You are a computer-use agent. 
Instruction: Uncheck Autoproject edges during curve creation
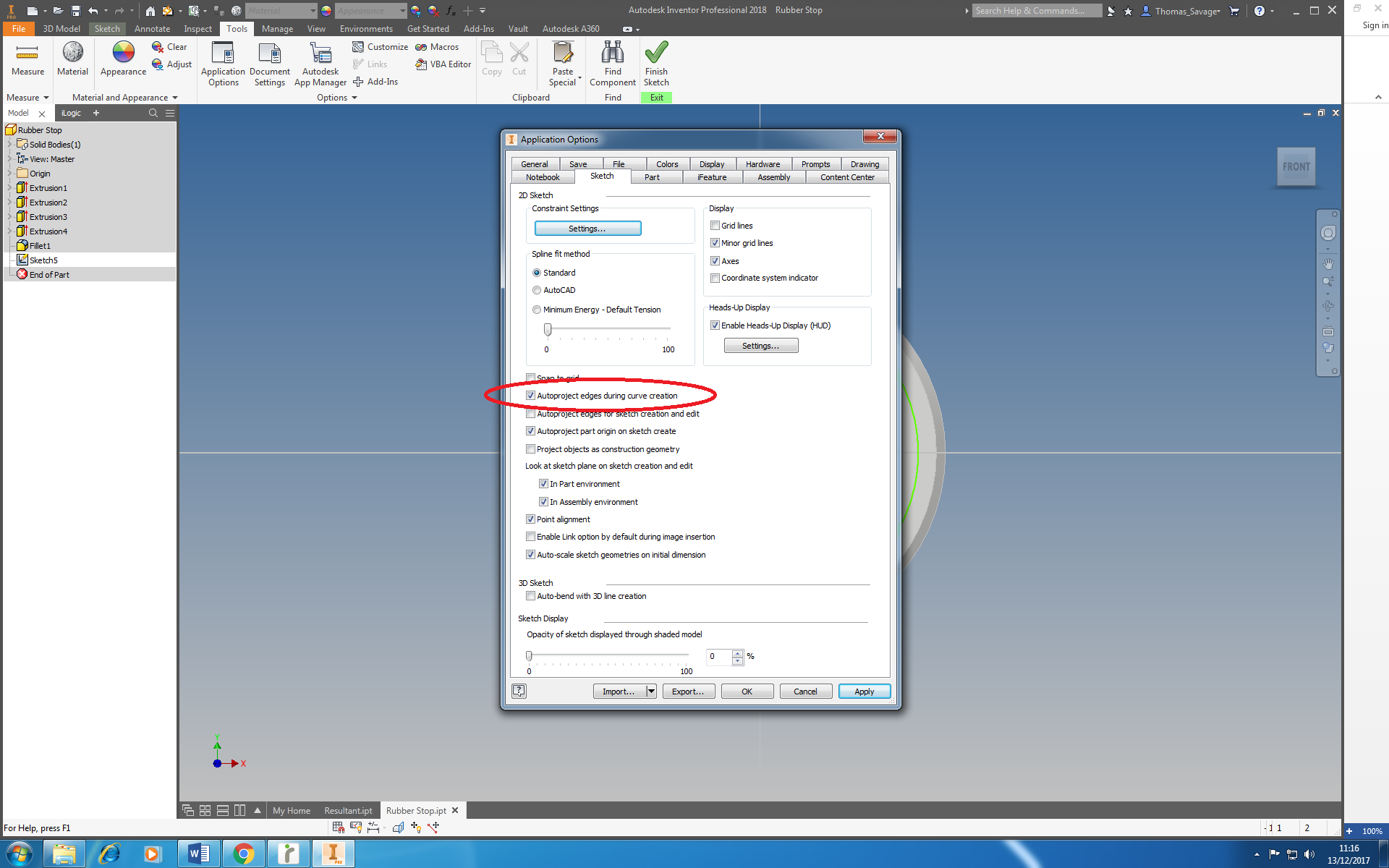pyautogui.click(x=531, y=395)
